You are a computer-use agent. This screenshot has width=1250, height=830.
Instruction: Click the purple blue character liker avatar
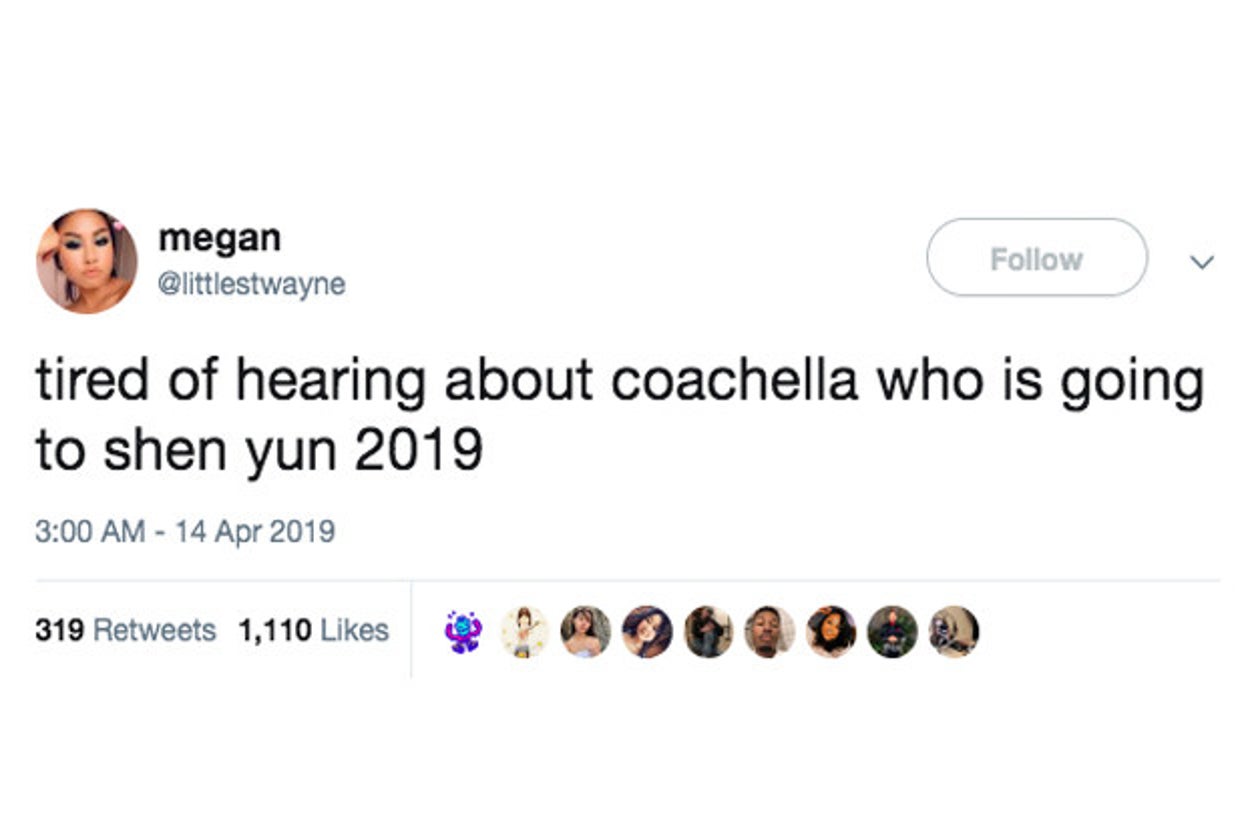pos(464,631)
